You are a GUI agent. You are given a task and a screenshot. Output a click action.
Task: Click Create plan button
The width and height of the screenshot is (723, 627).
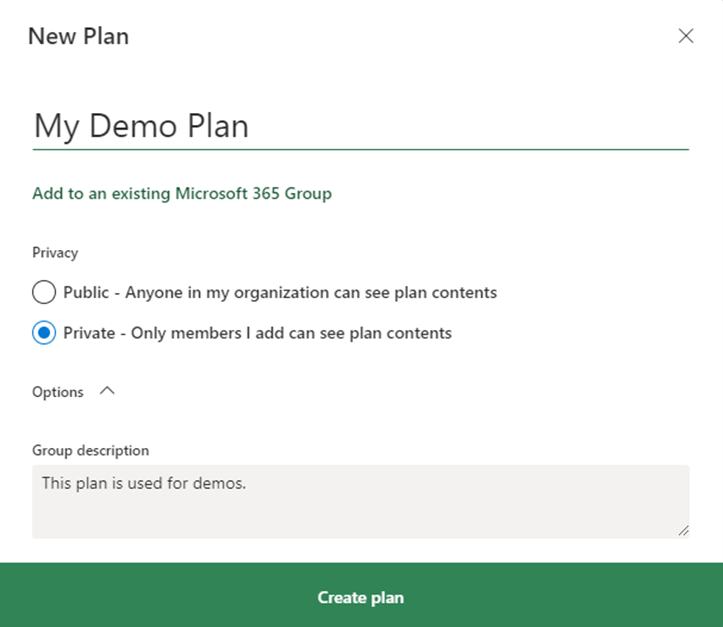pos(362,595)
